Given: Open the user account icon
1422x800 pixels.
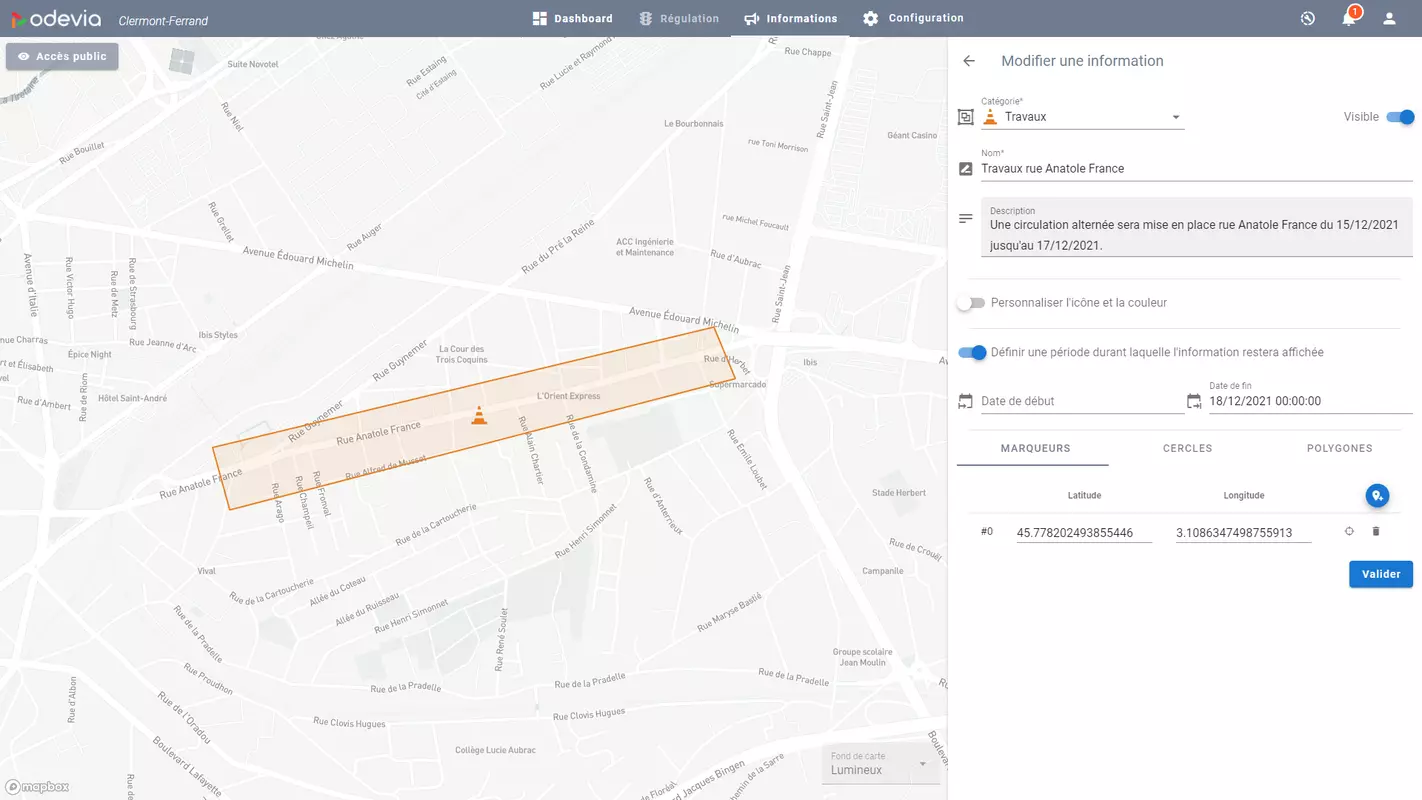Looking at the screenshot, I should (1389, 18).
